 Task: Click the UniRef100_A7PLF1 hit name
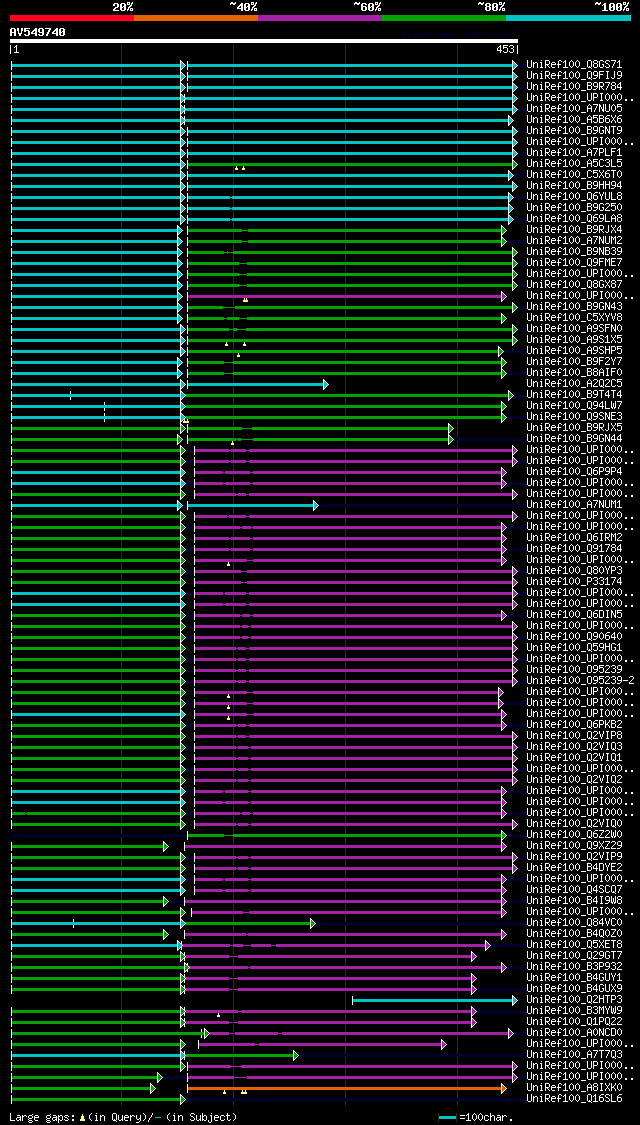click(x=574, y=152)
